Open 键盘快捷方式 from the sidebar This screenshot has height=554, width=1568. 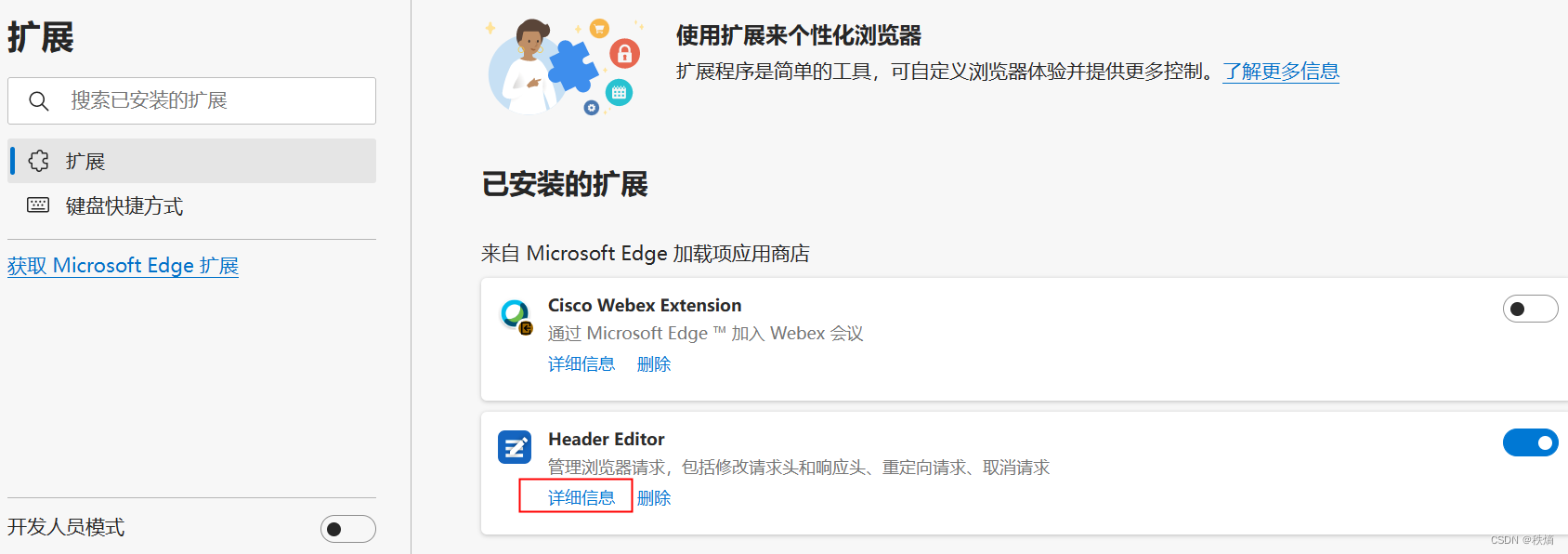[x=125, y=204]
